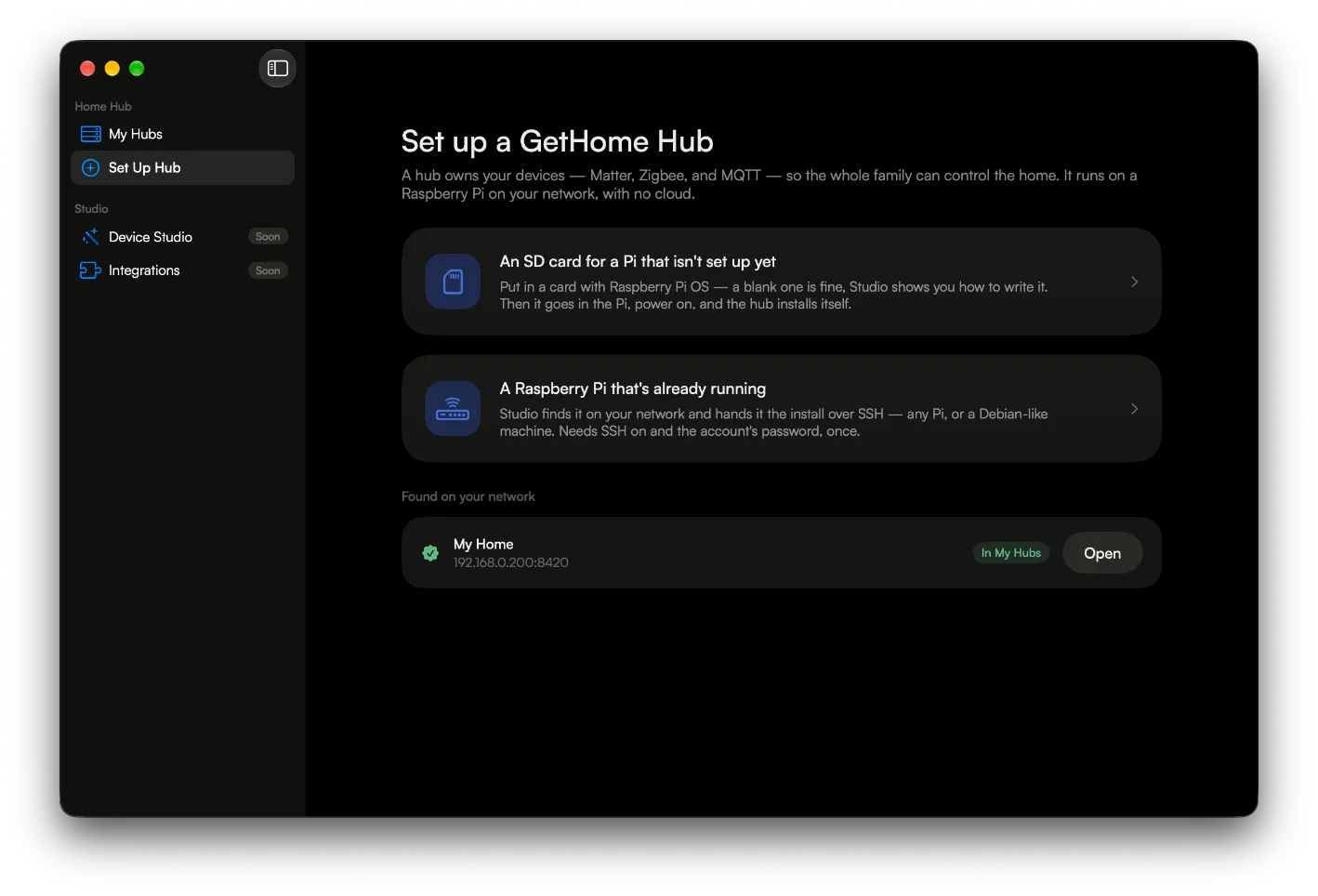Click the router icon for running Pi
The height and width of the screenshot is (896, 1318).
tap(453, 409)
